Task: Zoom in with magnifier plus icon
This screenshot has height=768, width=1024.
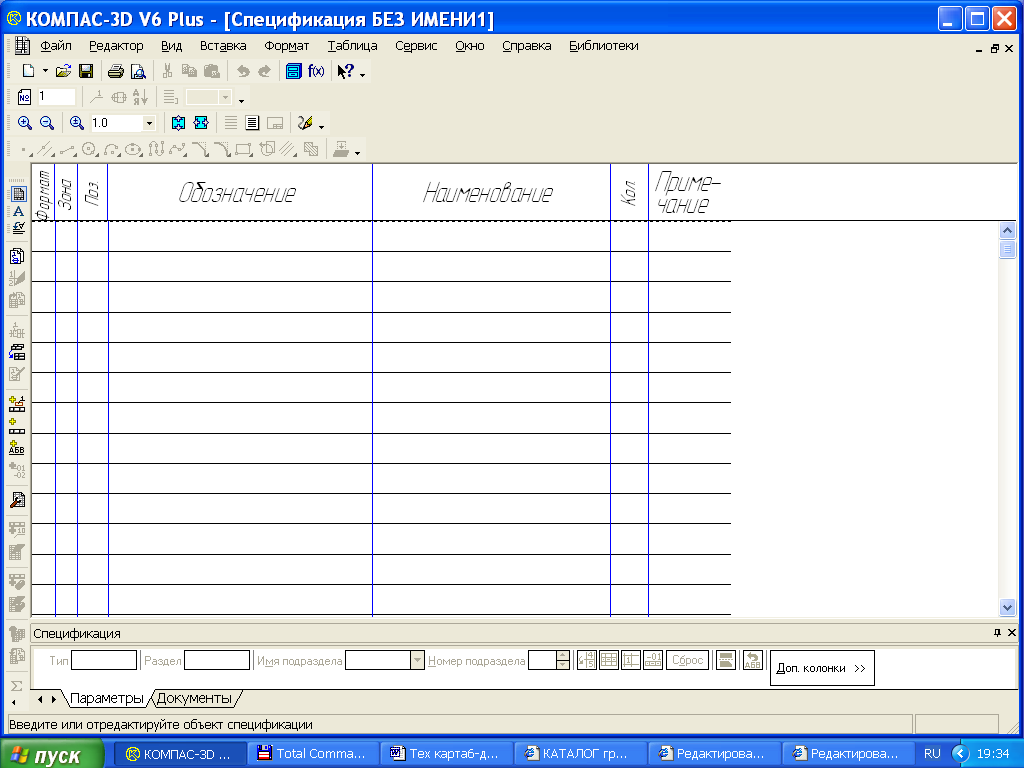Action: [25, 123]
